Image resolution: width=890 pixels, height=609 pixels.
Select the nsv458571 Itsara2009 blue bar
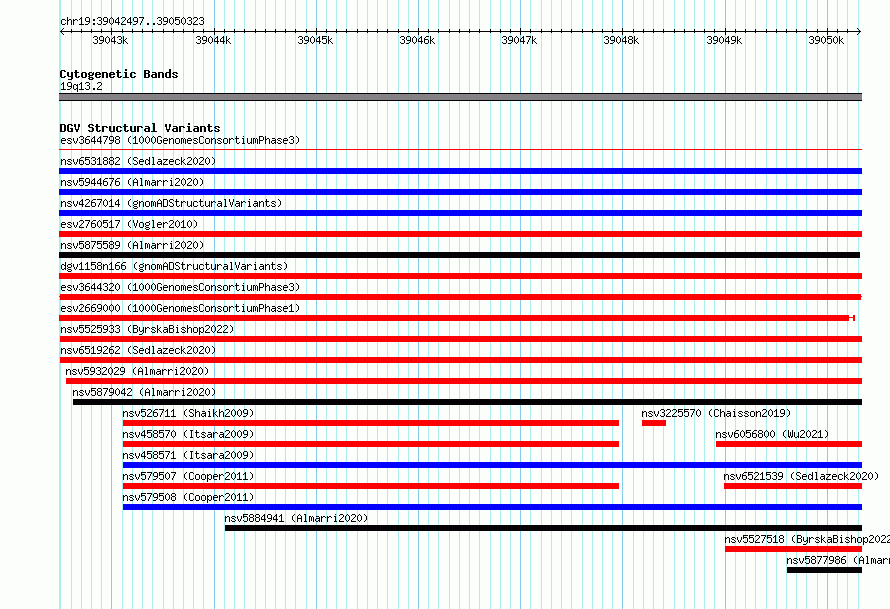coord(492,465)
